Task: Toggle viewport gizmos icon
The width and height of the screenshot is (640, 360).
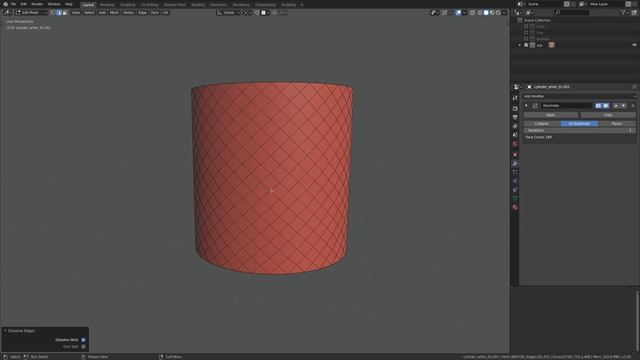Action: [x=444, y=13]
